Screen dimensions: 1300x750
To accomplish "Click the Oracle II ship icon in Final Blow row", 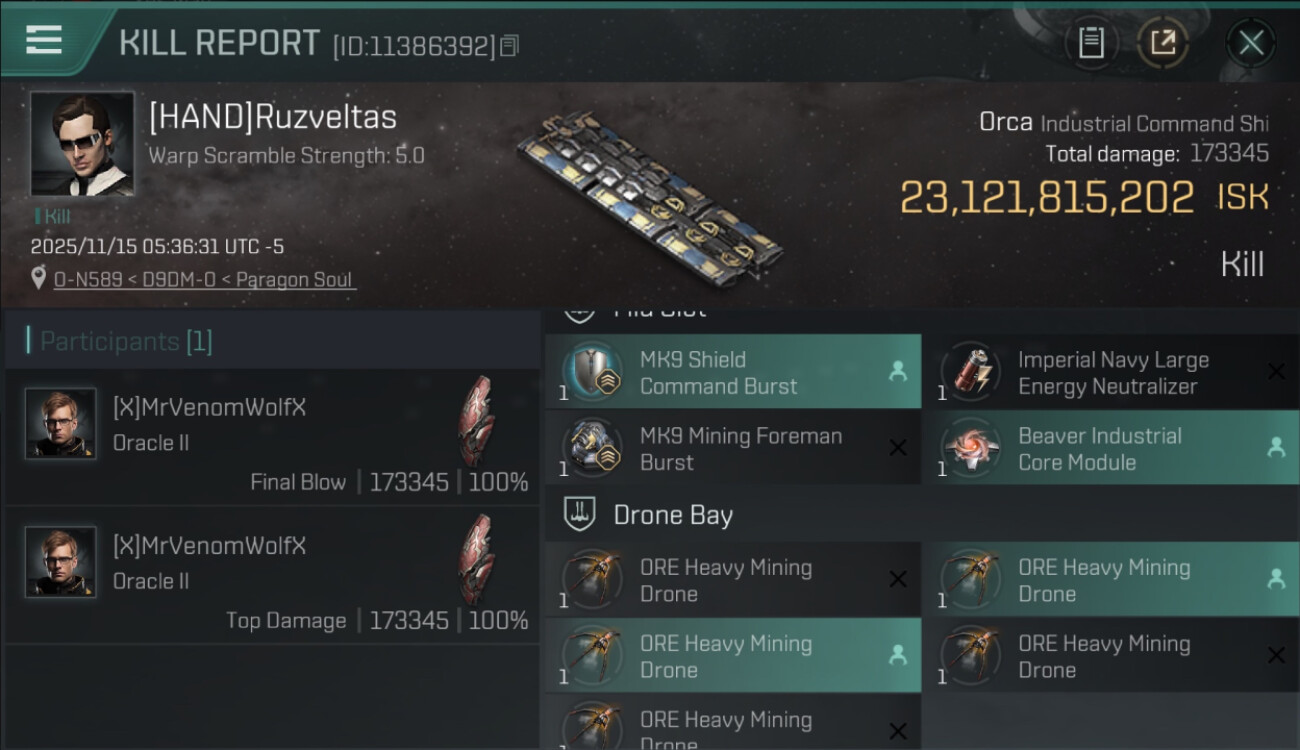I will coord(477,420).
